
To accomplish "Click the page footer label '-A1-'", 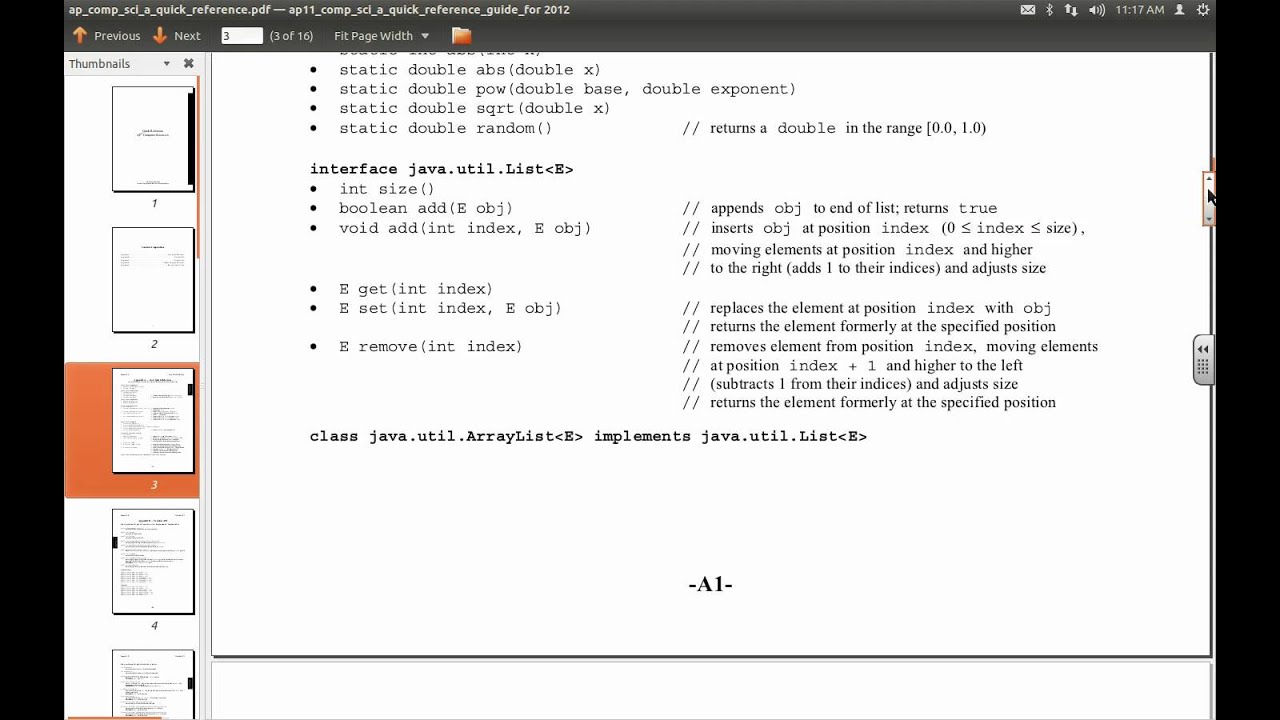I will 710,584.
